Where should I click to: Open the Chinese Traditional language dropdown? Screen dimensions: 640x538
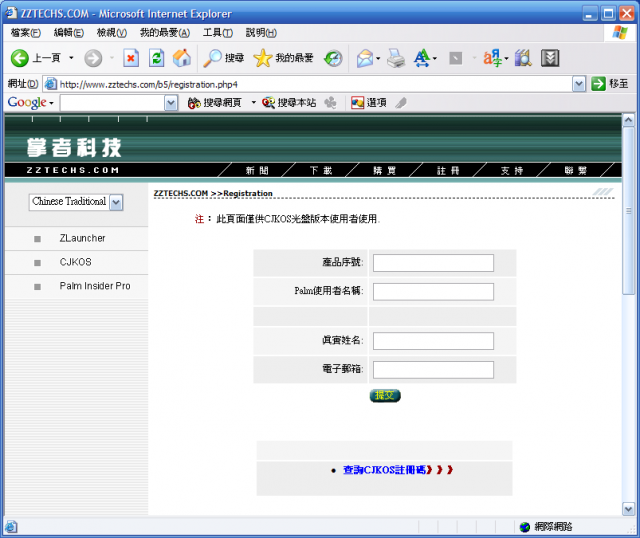point(116,202)
